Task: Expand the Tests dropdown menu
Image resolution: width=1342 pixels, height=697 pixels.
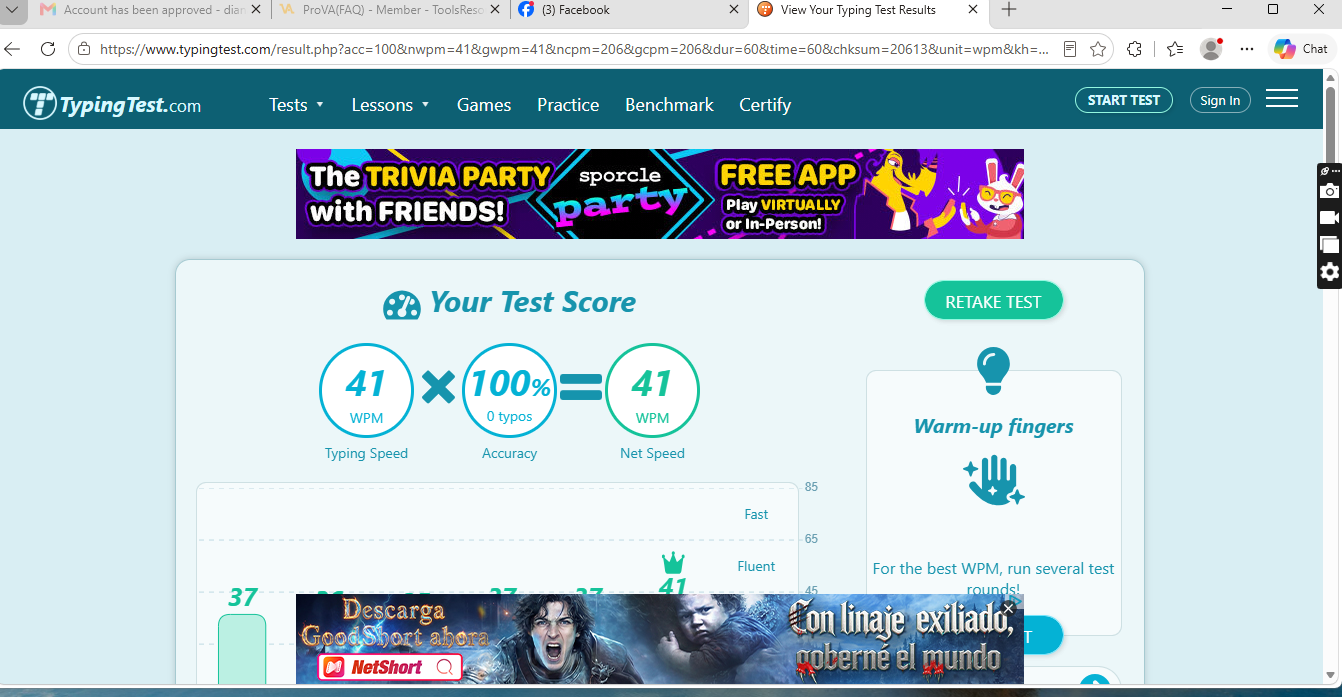Action: pyautogui.click(x=296, y=105)
